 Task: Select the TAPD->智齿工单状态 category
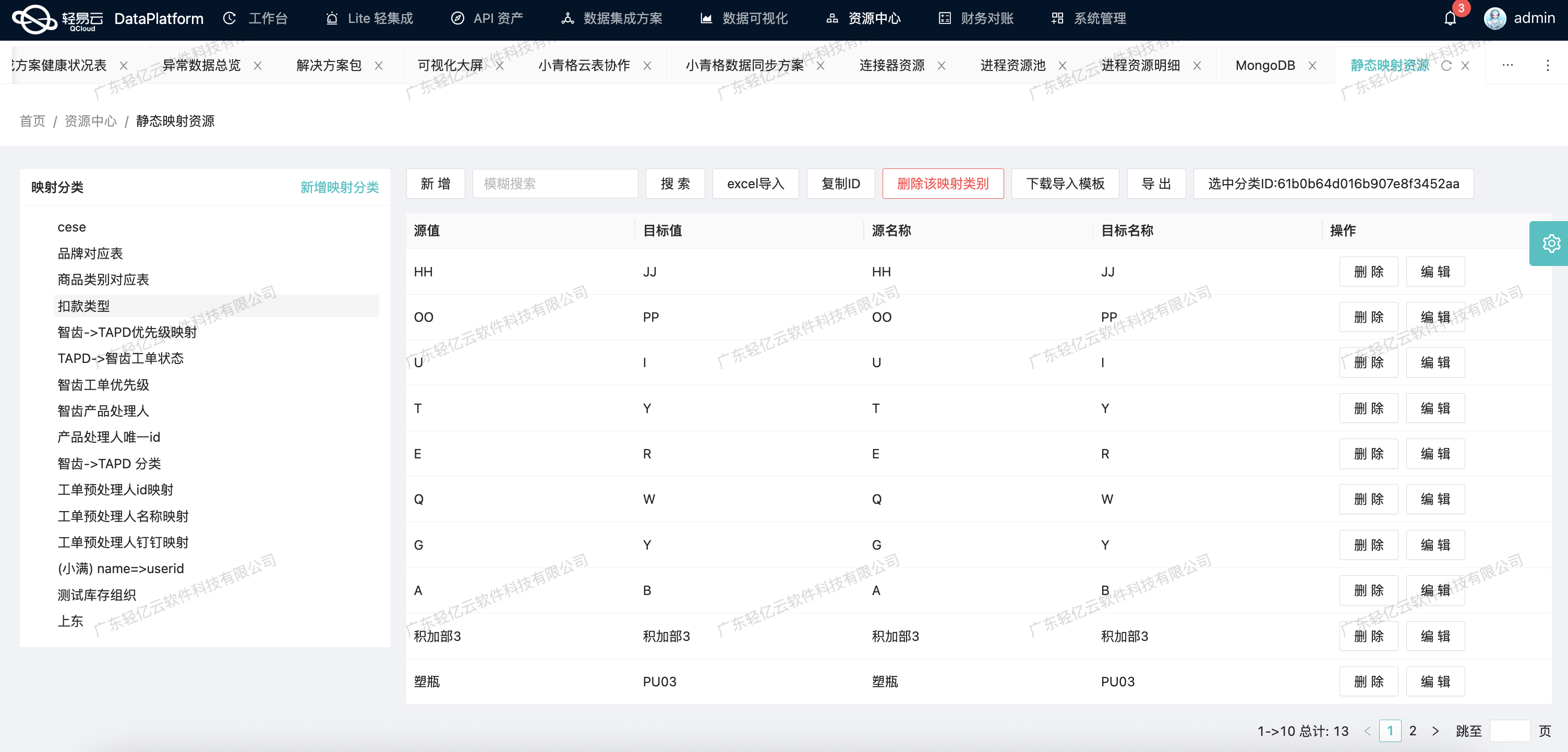point(120,358)
